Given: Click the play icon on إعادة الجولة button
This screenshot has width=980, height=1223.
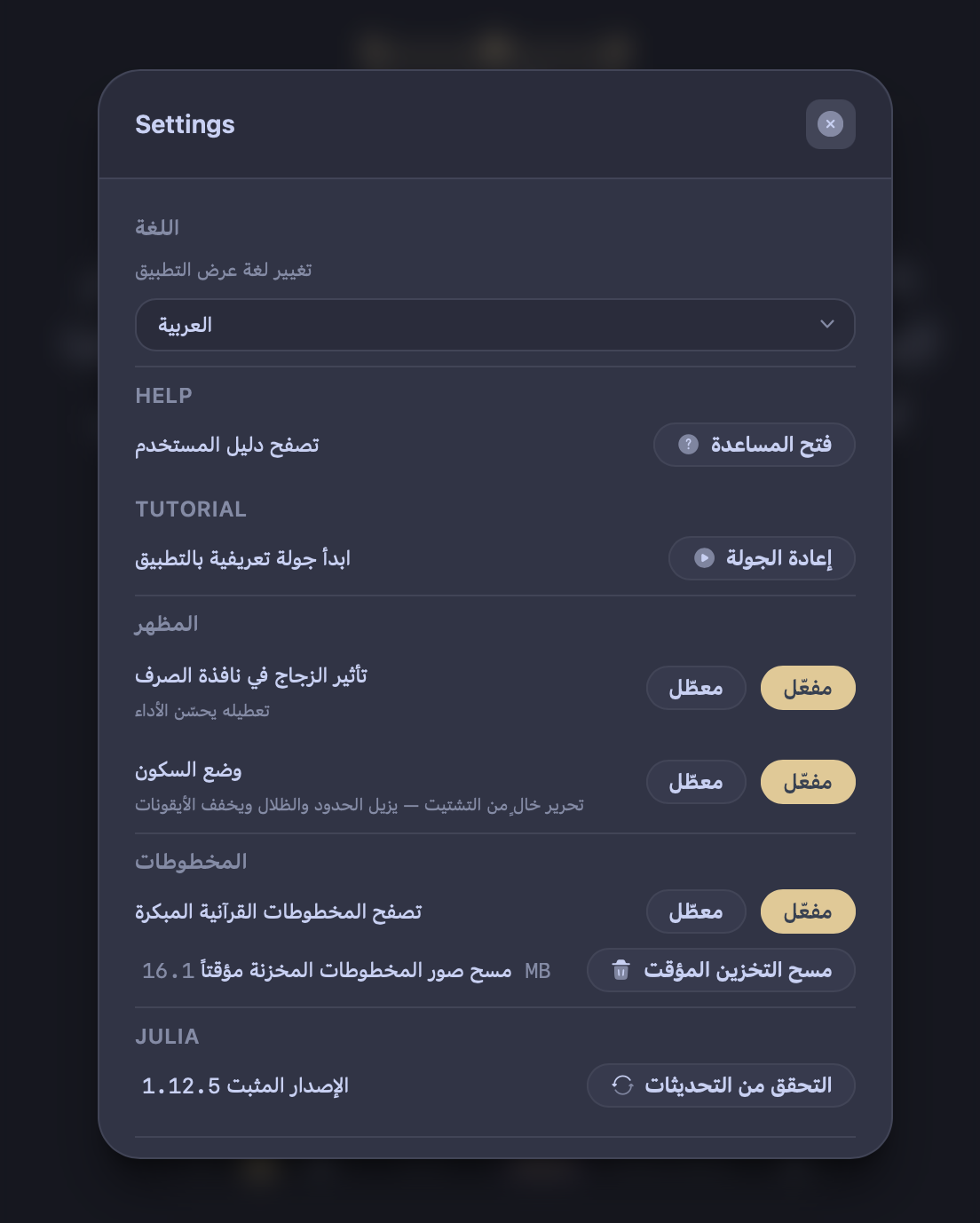Looking at the screenshot, I should [702, 558].
